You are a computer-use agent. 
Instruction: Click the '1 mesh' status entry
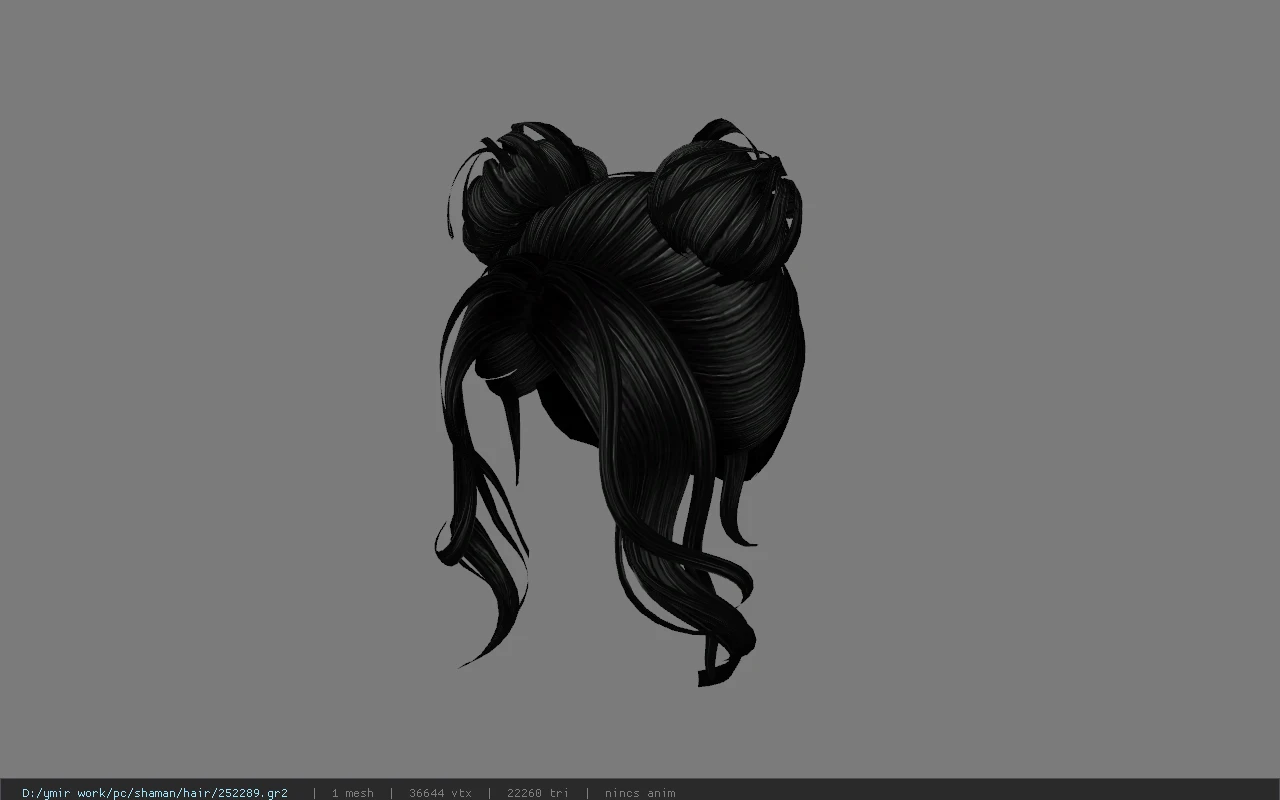coord(352,793)
